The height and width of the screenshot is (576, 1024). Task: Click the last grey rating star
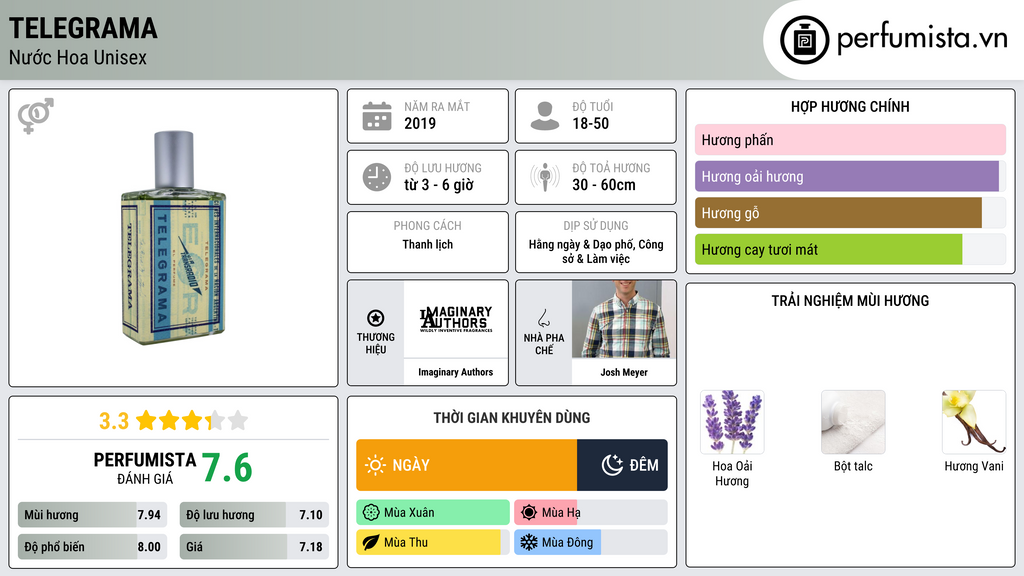click(x=238, y=420)
